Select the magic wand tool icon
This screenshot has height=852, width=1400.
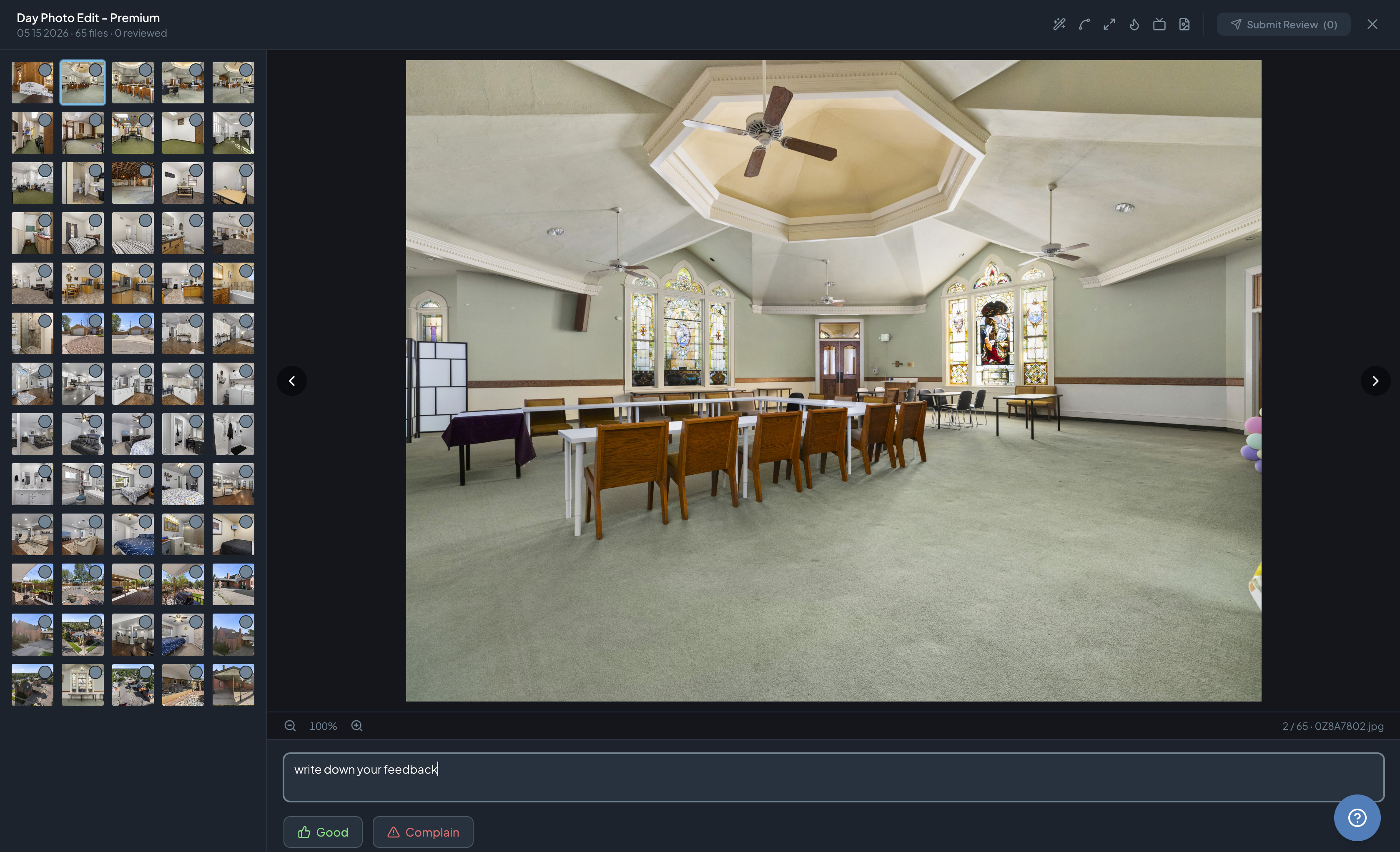[x=1059, y=25]
